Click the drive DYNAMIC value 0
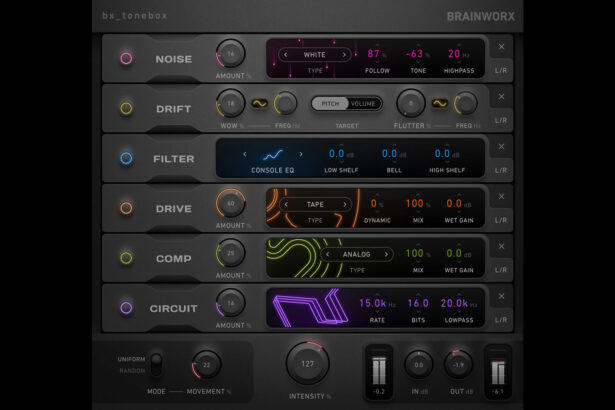The image size is (615, 410). click(374, 203)
